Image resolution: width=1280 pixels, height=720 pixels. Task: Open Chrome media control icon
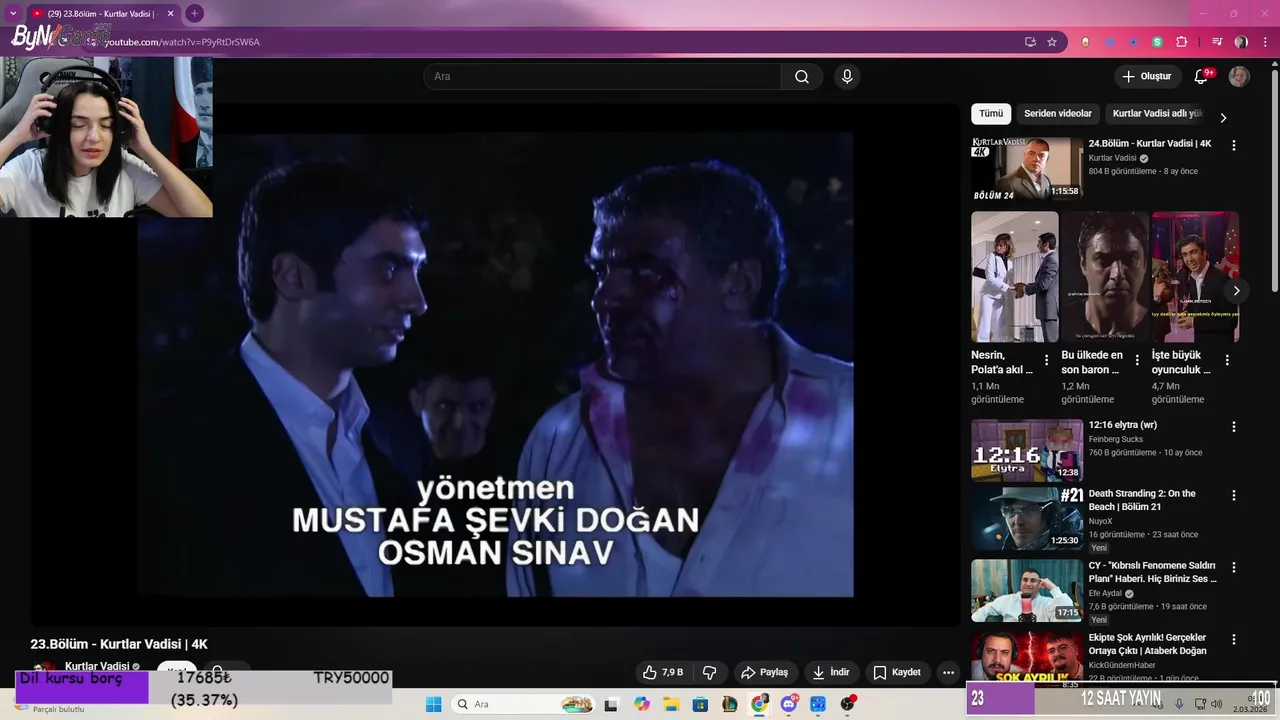coord(1217,42)
